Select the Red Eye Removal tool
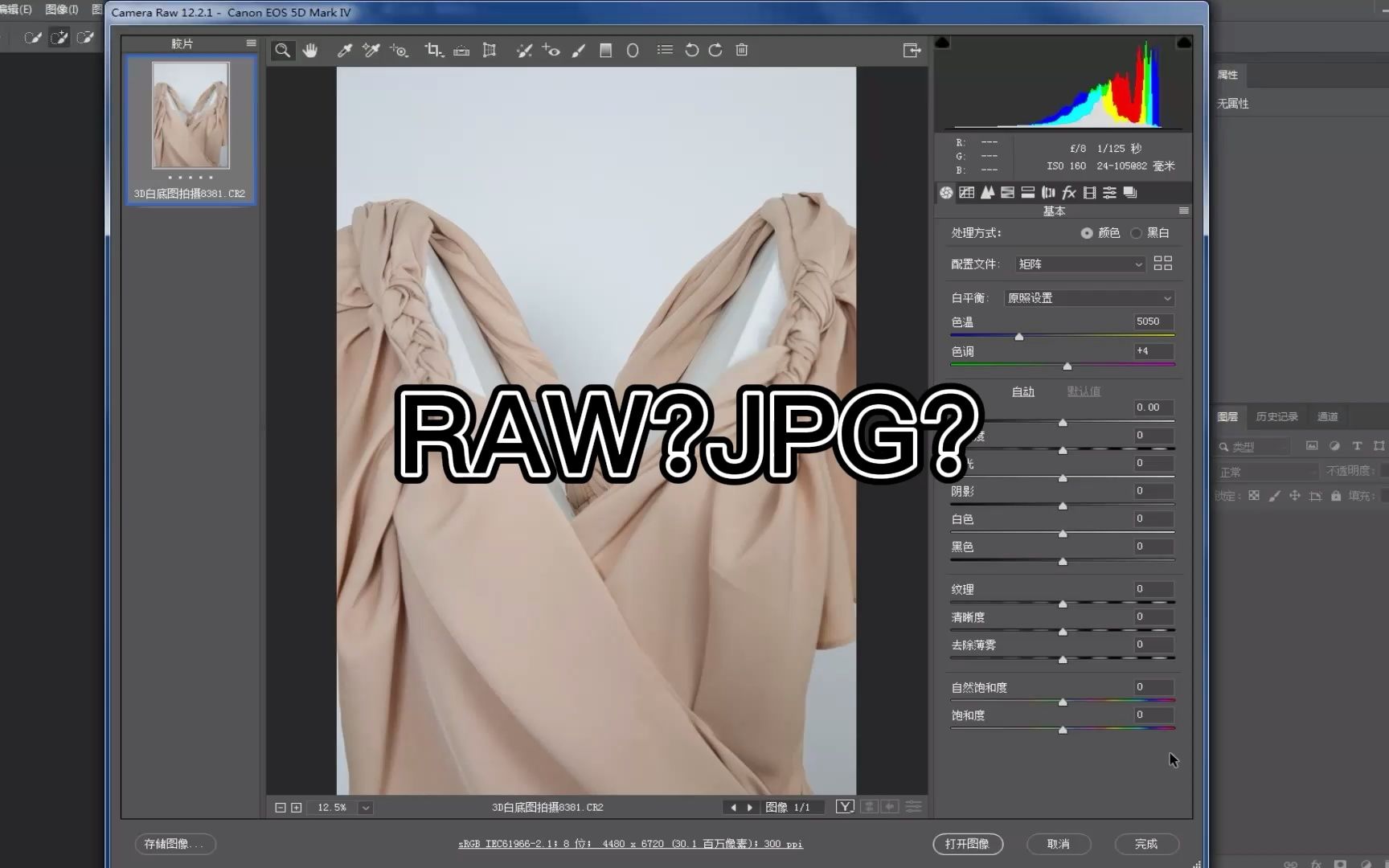Viewport: 1389px width, 868px height. pyautogui.click(x=551, y=50)
